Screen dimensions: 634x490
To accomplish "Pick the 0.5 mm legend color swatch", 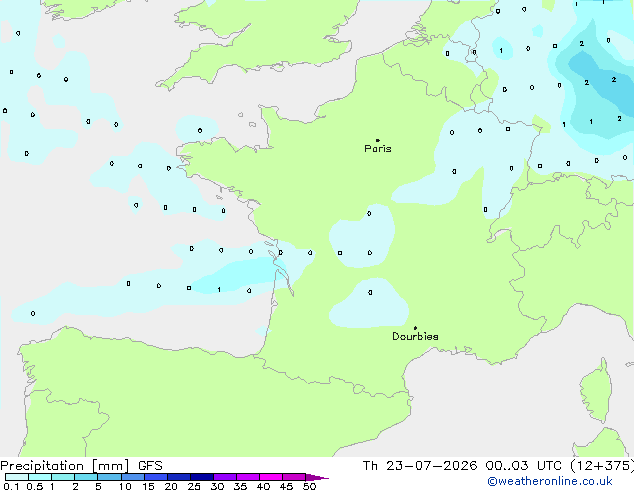I will [40, 477].
